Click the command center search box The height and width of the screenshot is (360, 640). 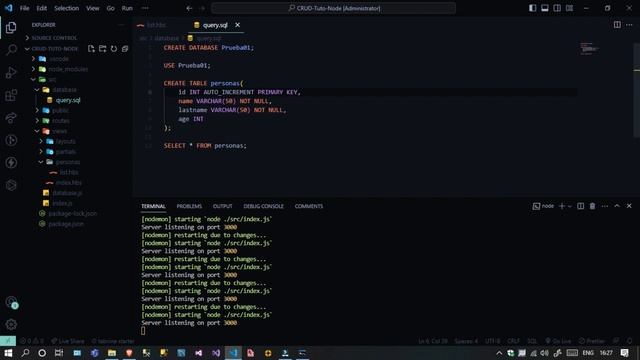(333, 8)
